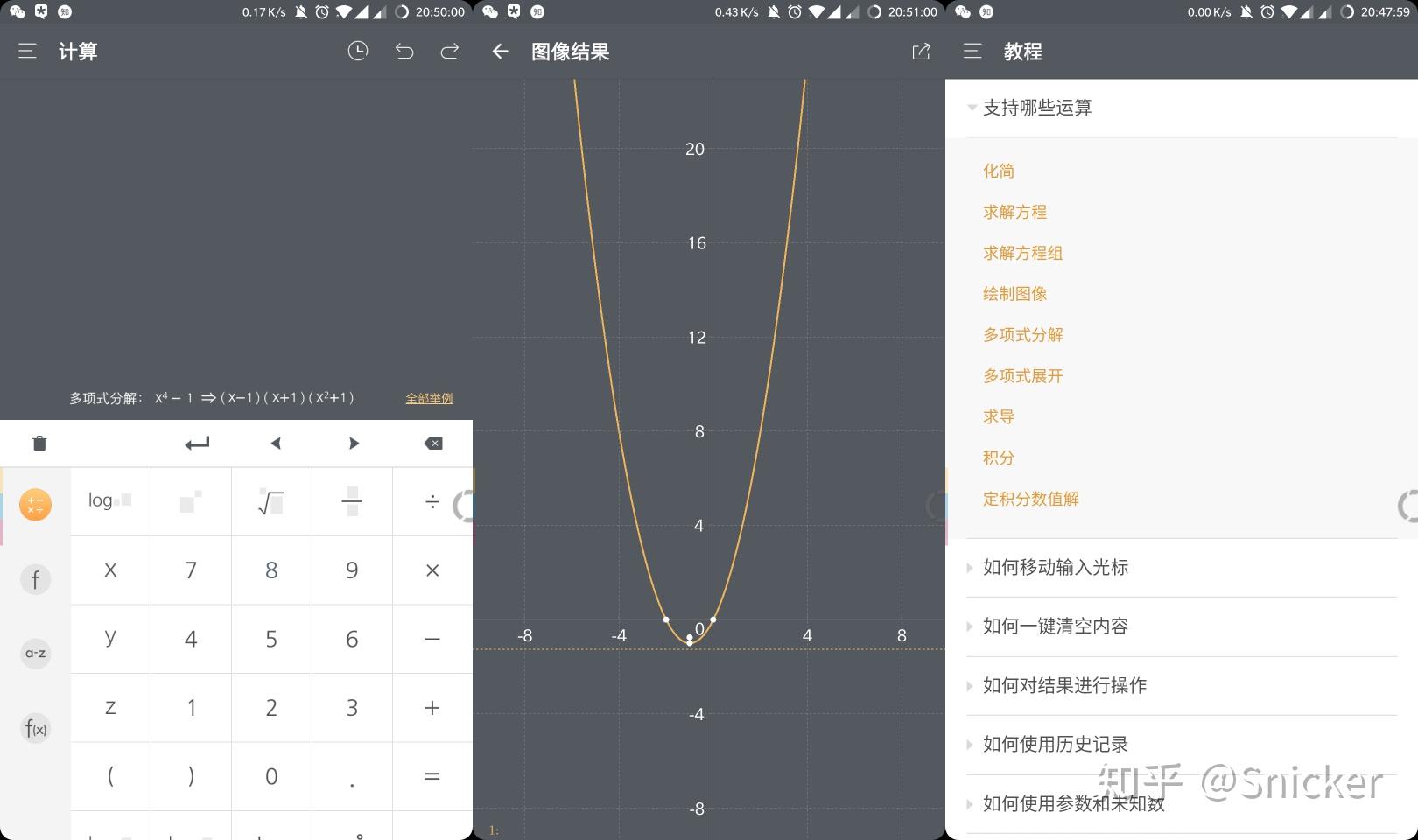
Task: Open 多项式分解 tutorial item
Action: (x=1023, y=335)
